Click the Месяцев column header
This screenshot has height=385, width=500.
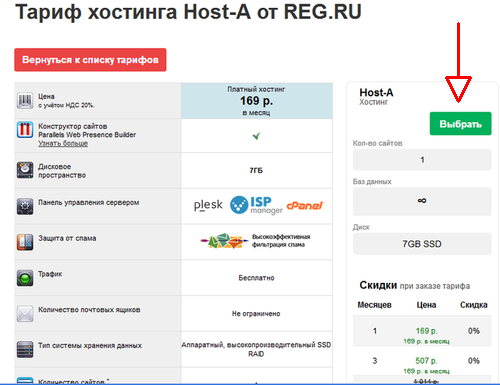click(x=374, y=305)
